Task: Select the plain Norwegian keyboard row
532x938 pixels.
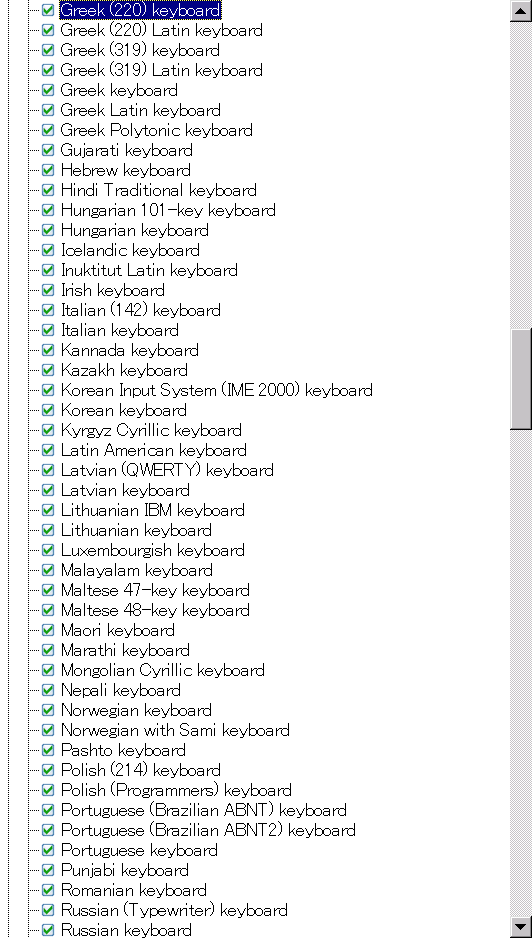Action: pos(136,710)
